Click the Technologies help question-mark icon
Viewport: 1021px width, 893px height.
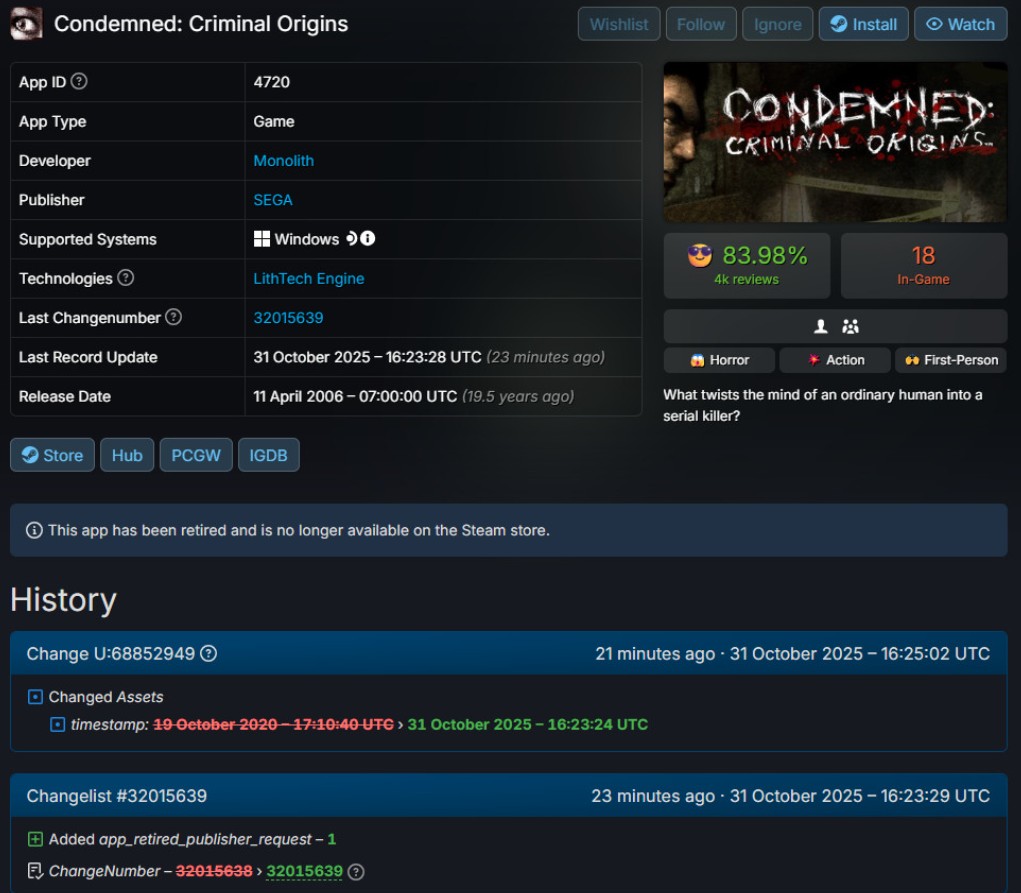[x=125, y=278]
